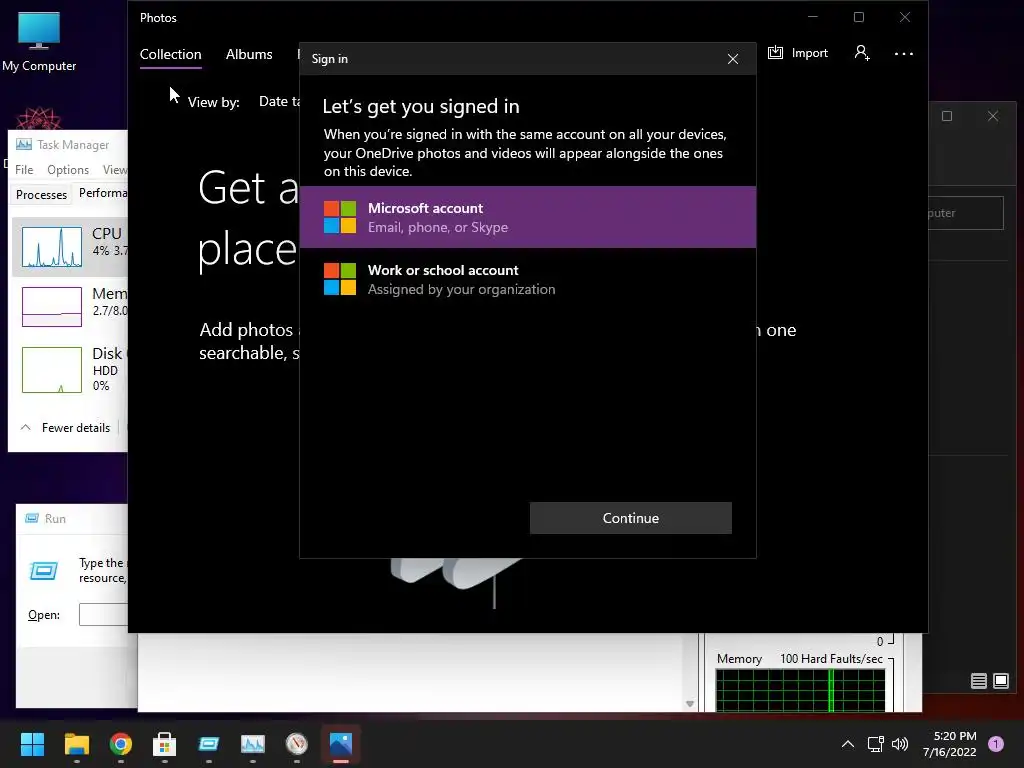The width and height of the screenshot is (1024, 768).
Task: Open the Photos more options ellipsis menu
Action: coord(904,54)
